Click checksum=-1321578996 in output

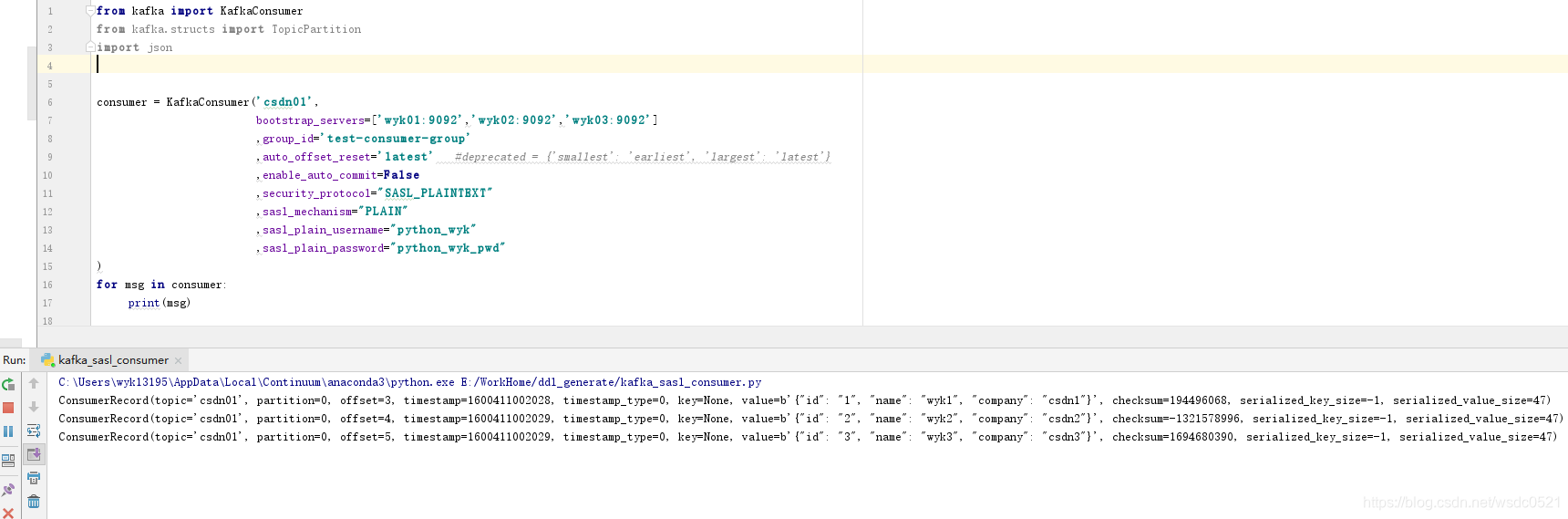(x=1176, y=419)
